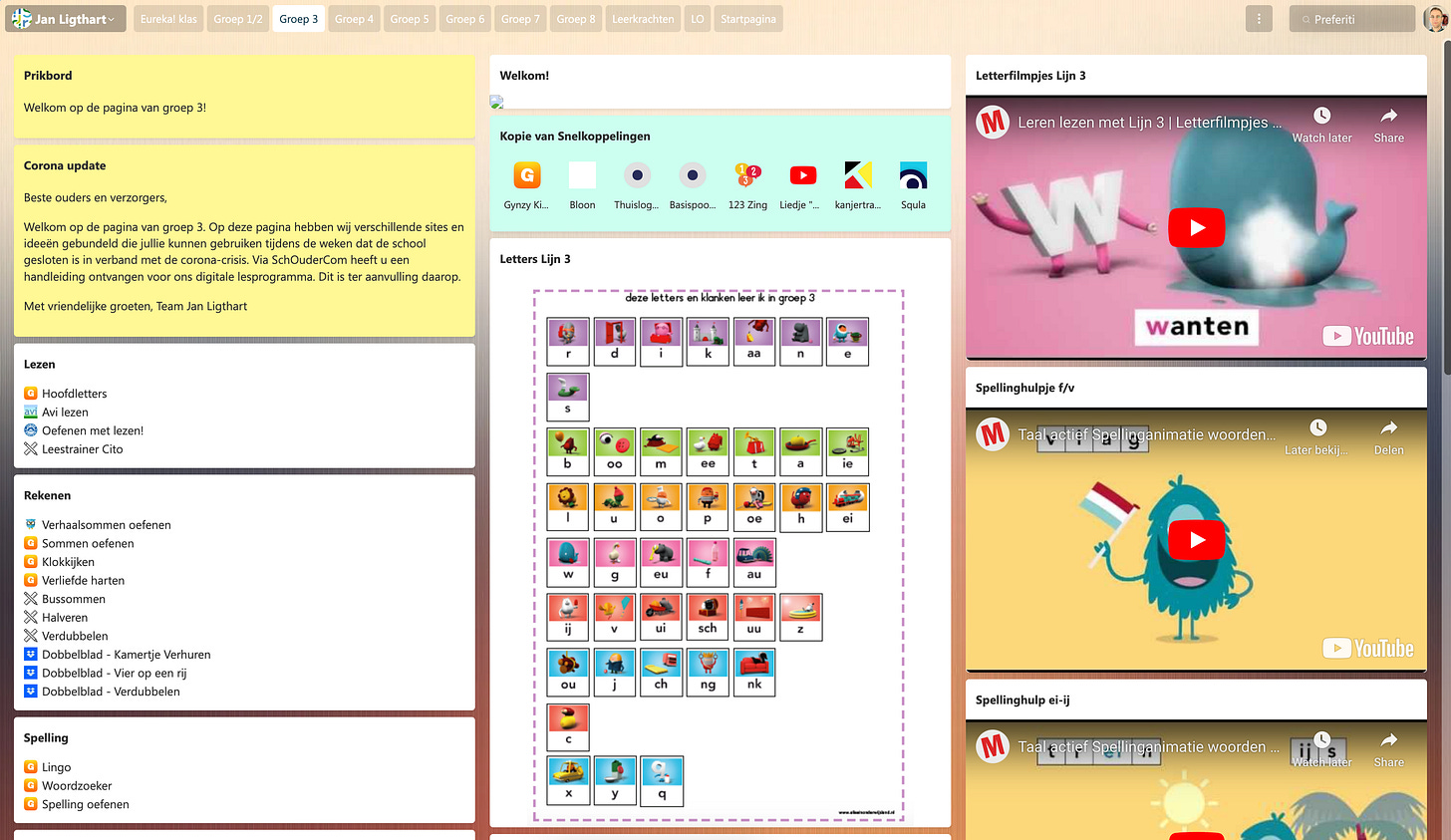Image resolution: width=1451 pixels, height=840 pixels.
Task: Switch to the Groep 6 tab
Action: pyautogui.click(x=465, y=19)
